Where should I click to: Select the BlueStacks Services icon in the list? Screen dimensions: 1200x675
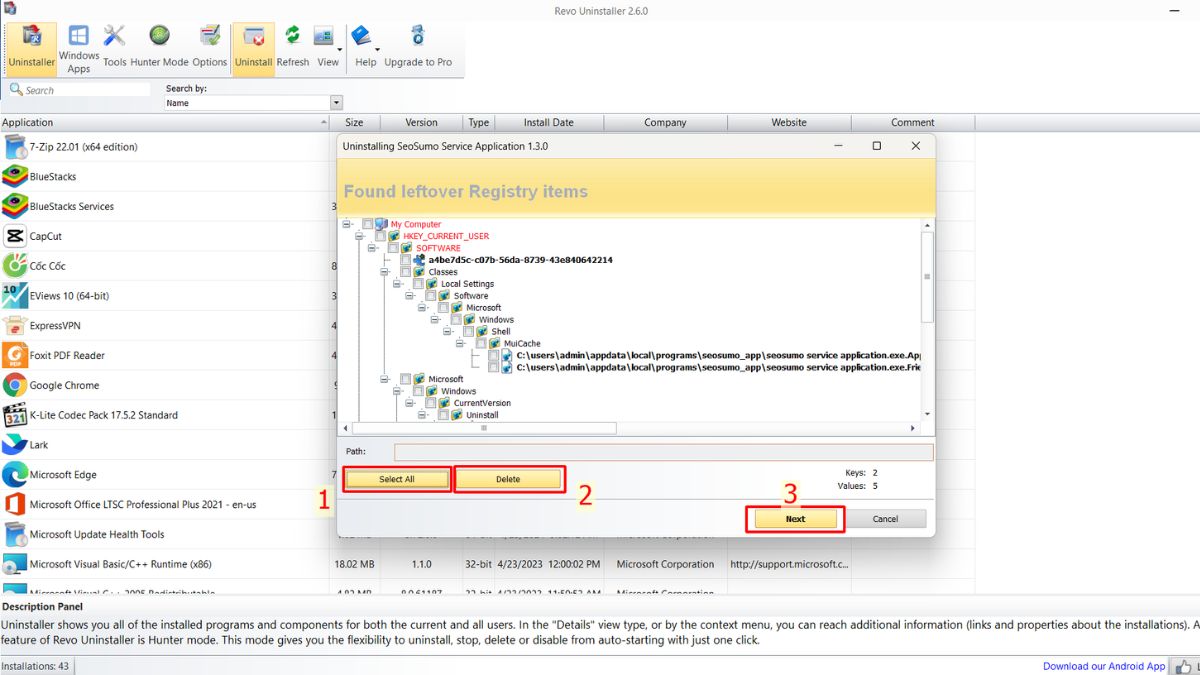(15, 206)
